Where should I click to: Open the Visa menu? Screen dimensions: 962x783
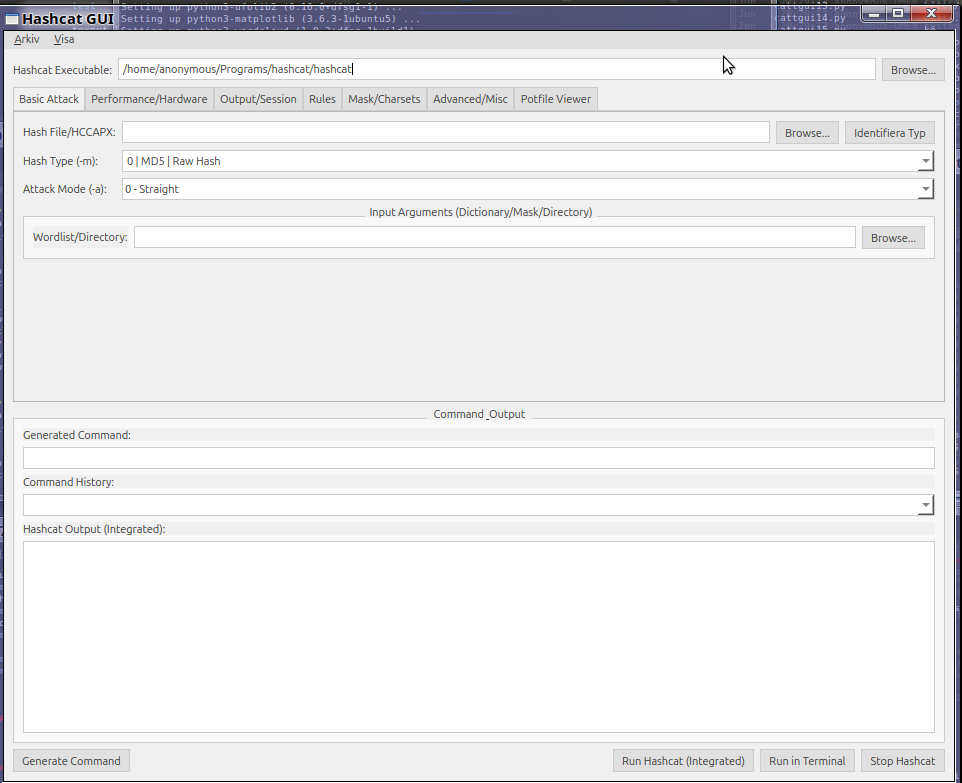pyautogui.click(x=64, y=39)
